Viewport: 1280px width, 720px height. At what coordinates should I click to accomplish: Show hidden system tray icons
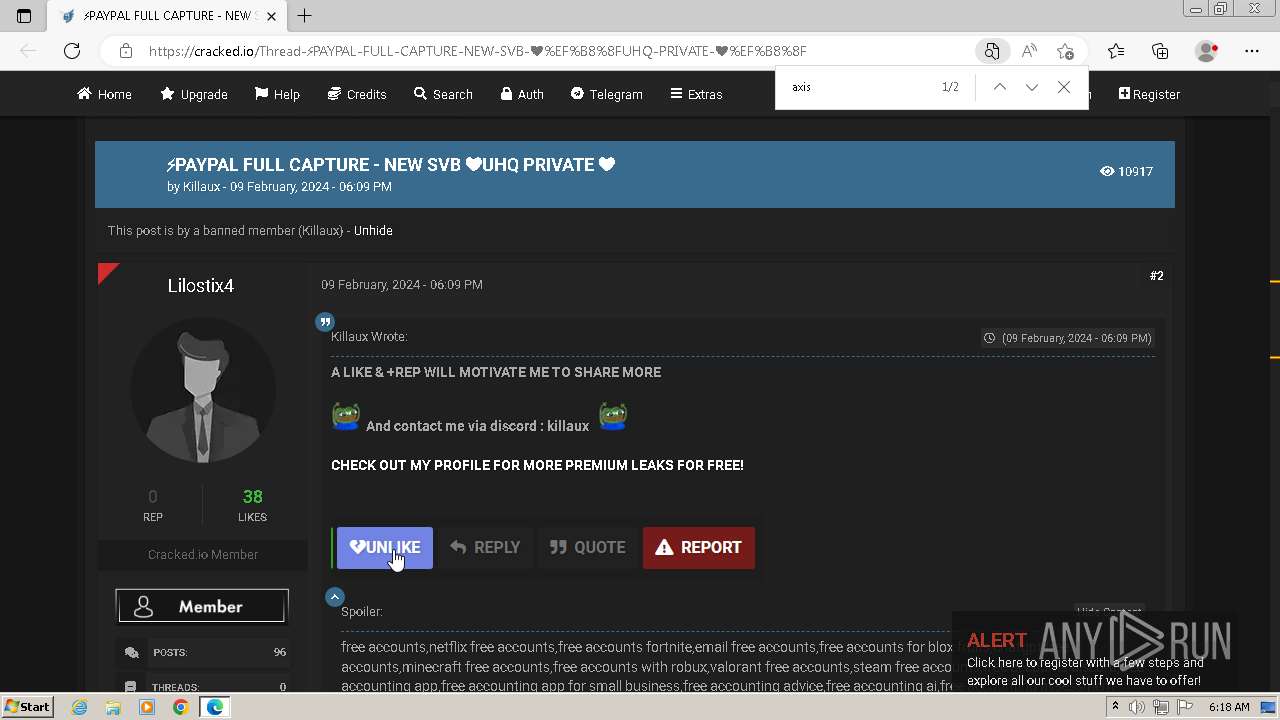(x=1115, y=707)
